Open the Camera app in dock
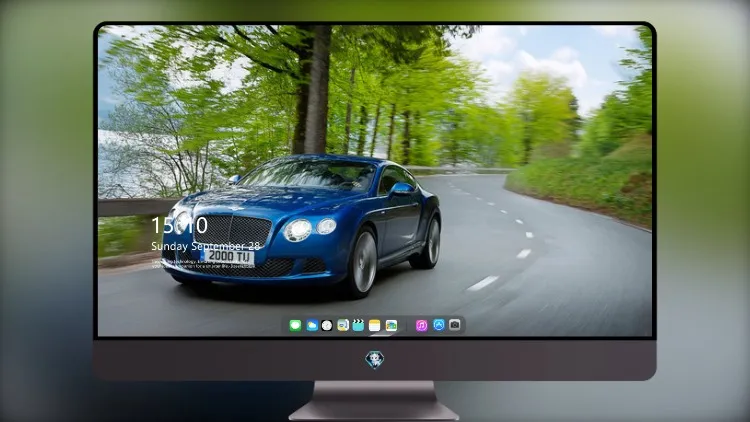The height and width of the screenshot is (422, 750). coord(455,325)
